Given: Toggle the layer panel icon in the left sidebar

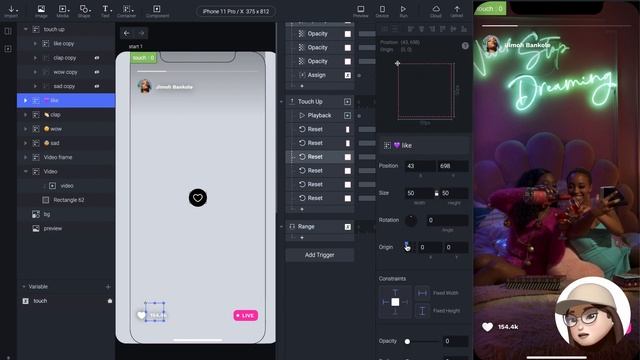Looking at the screenshot, I should point(8,31).
